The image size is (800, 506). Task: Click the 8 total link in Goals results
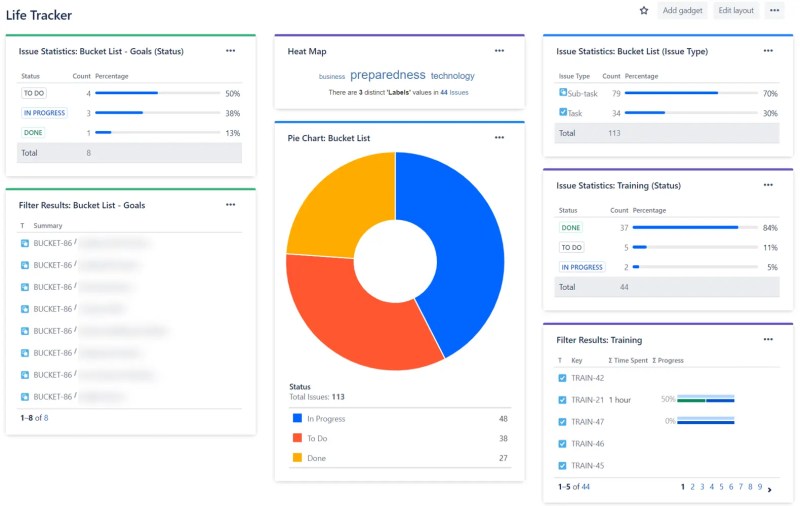pos(46,418)
